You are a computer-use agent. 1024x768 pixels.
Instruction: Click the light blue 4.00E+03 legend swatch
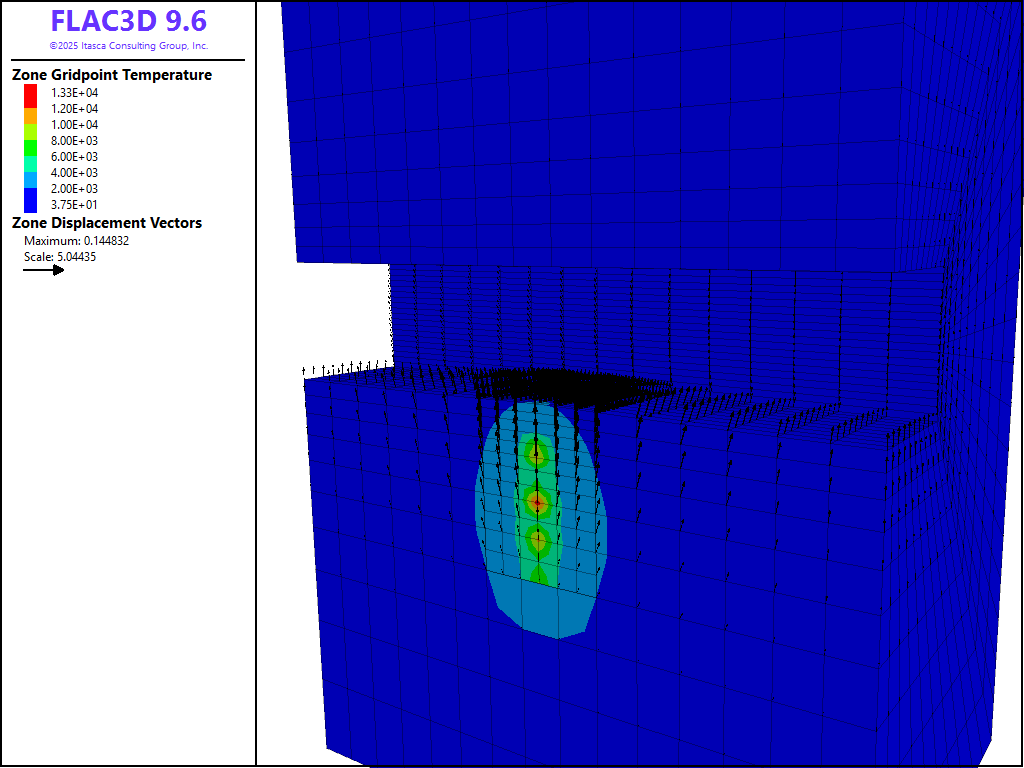coord(30,172)
